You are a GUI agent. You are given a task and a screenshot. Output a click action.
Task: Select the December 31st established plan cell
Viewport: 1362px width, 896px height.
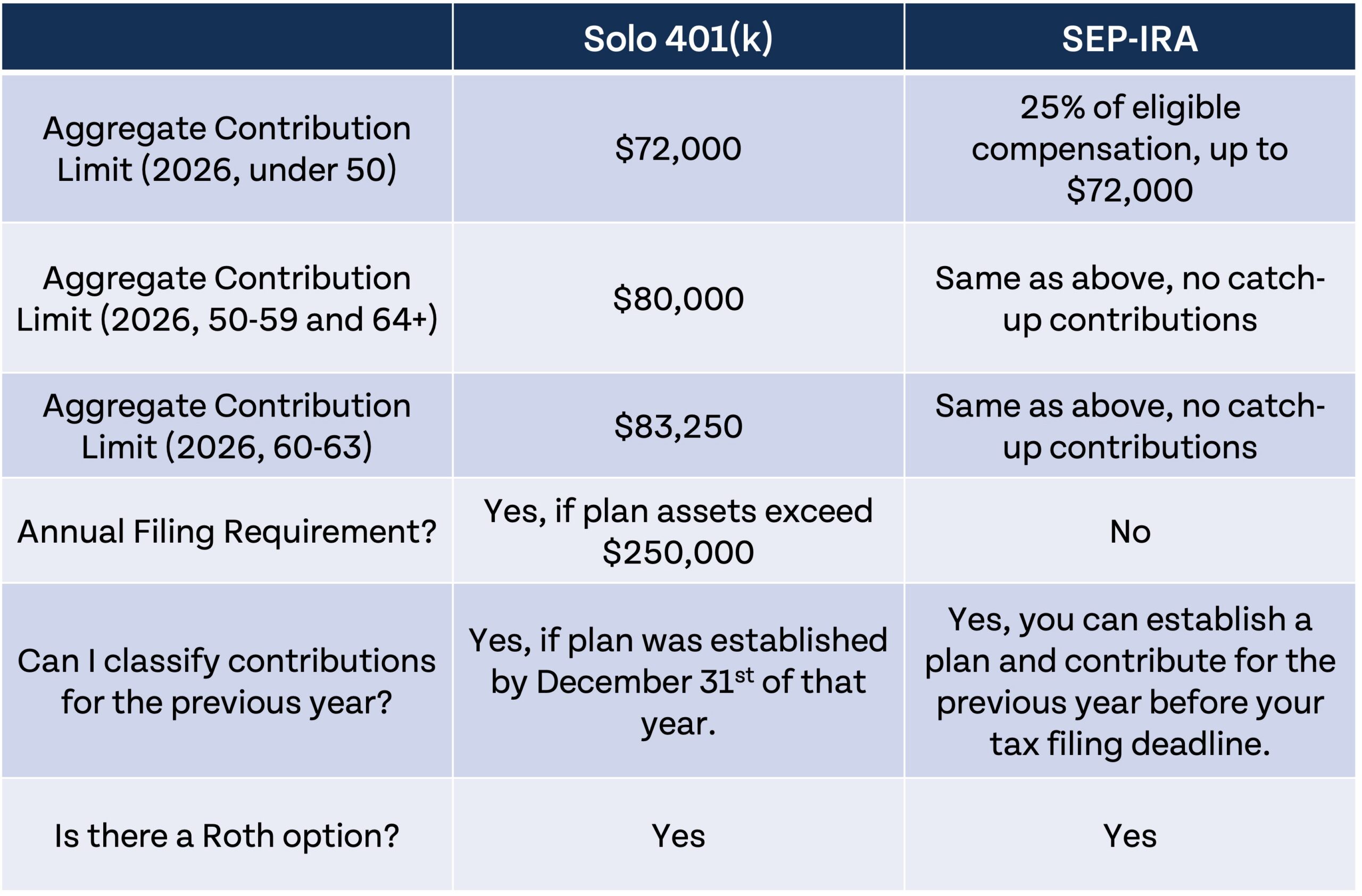click(x=678, y=682)
